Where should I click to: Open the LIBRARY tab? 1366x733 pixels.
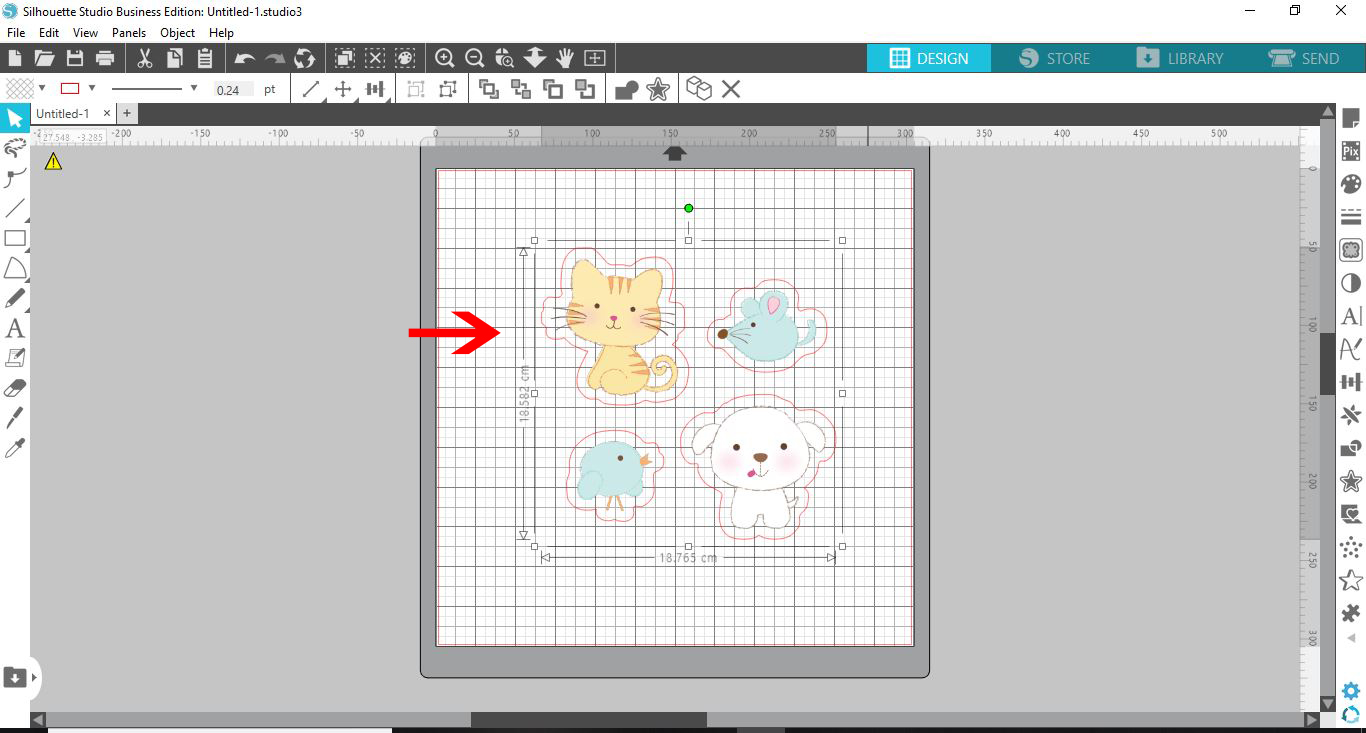tap(1179, 58)
